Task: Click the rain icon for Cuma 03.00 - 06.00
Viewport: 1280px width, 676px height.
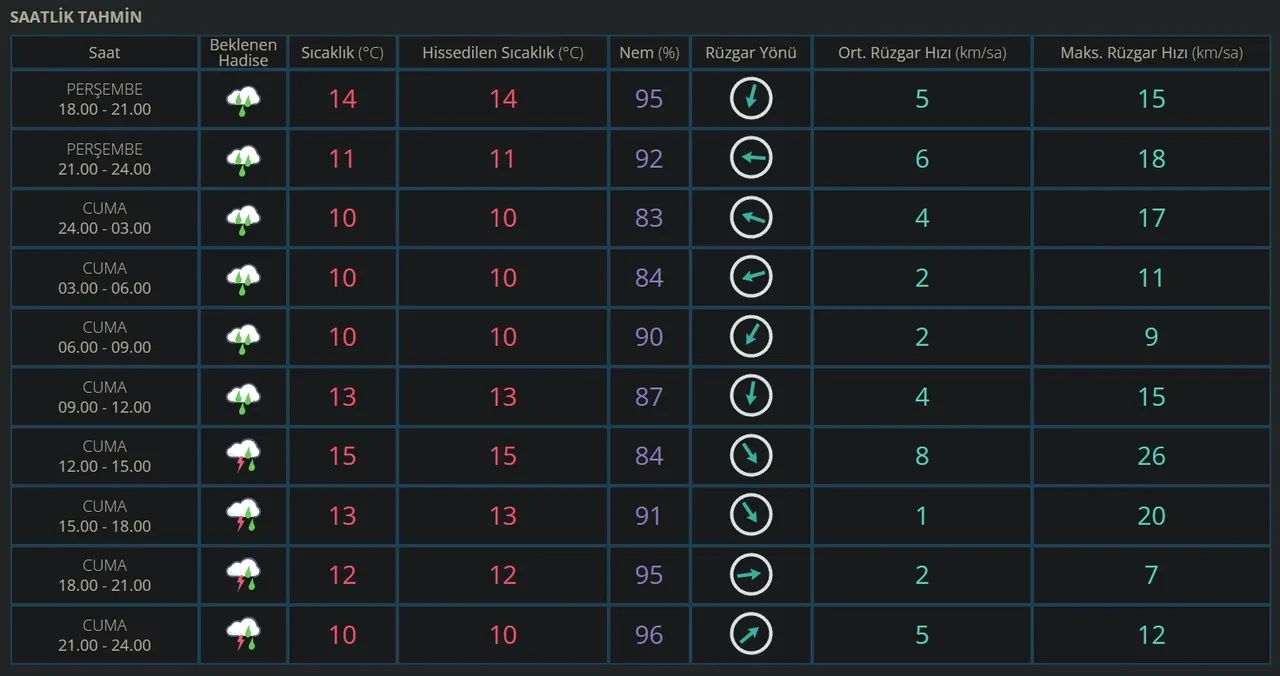Action: [x=243, y=279]
